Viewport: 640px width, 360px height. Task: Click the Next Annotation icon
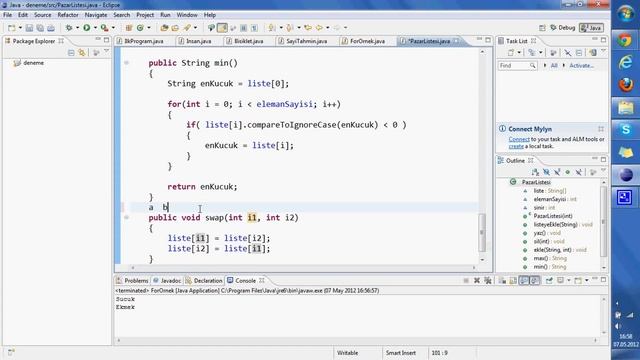click(x=271, y=28)
